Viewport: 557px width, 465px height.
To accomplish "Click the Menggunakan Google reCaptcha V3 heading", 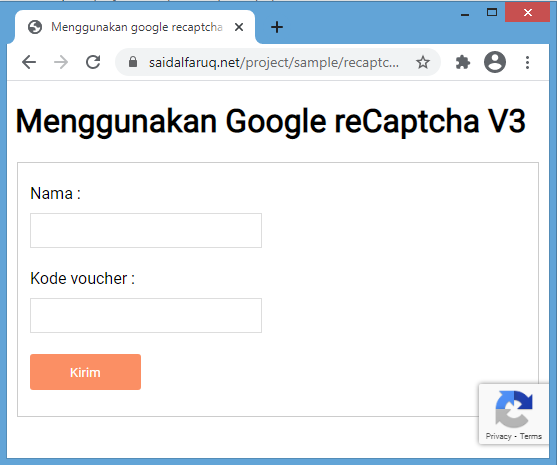I will pos(270,122).
